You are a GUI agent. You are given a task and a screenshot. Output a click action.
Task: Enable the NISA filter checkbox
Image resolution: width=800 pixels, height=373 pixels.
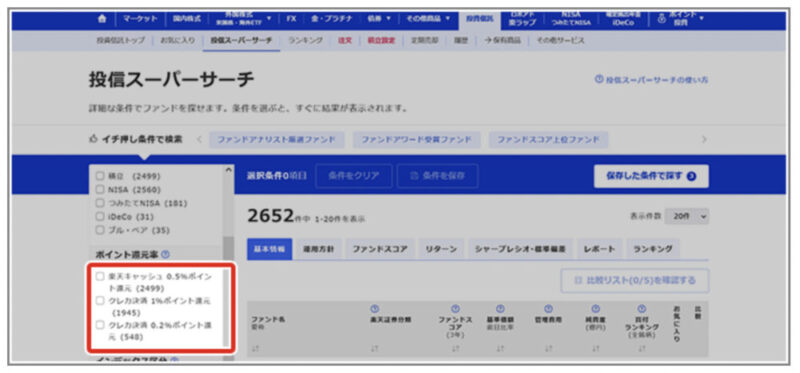pos(100,190)
